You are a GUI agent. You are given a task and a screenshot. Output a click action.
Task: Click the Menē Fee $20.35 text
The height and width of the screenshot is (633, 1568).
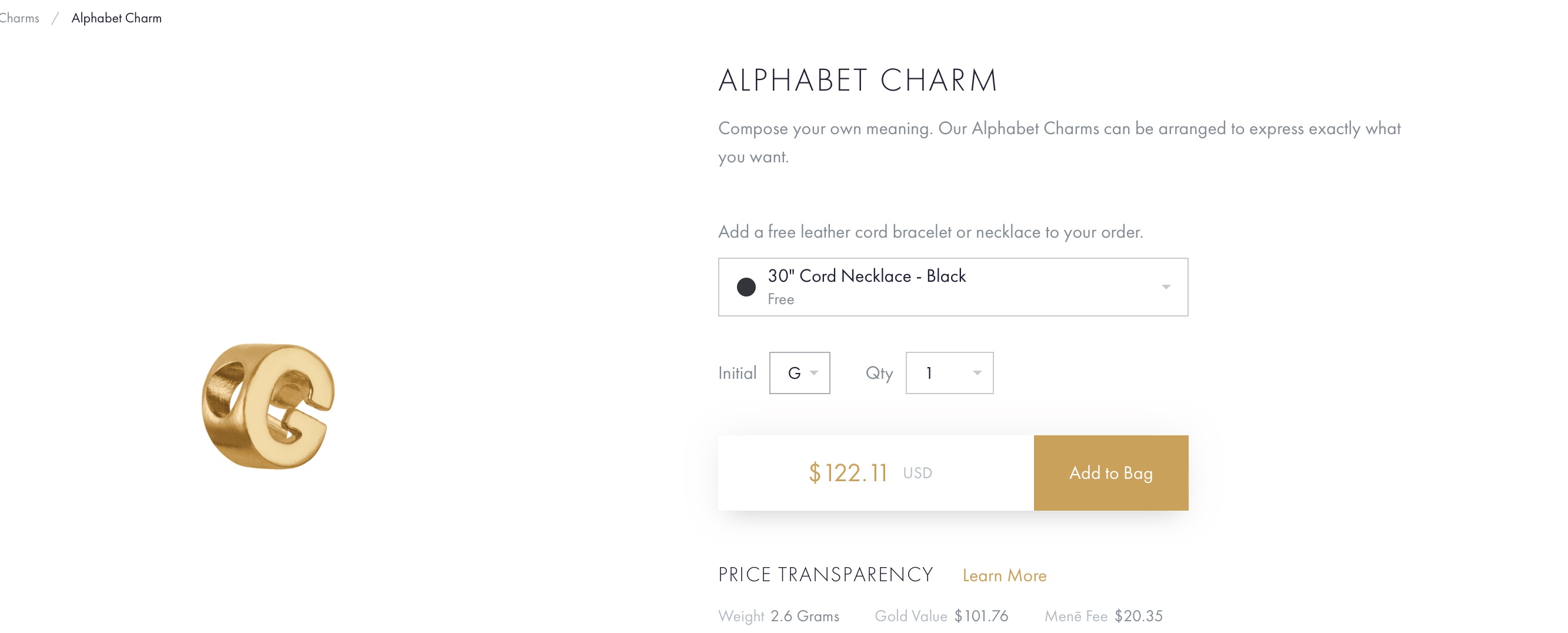tap(1103, 616)
